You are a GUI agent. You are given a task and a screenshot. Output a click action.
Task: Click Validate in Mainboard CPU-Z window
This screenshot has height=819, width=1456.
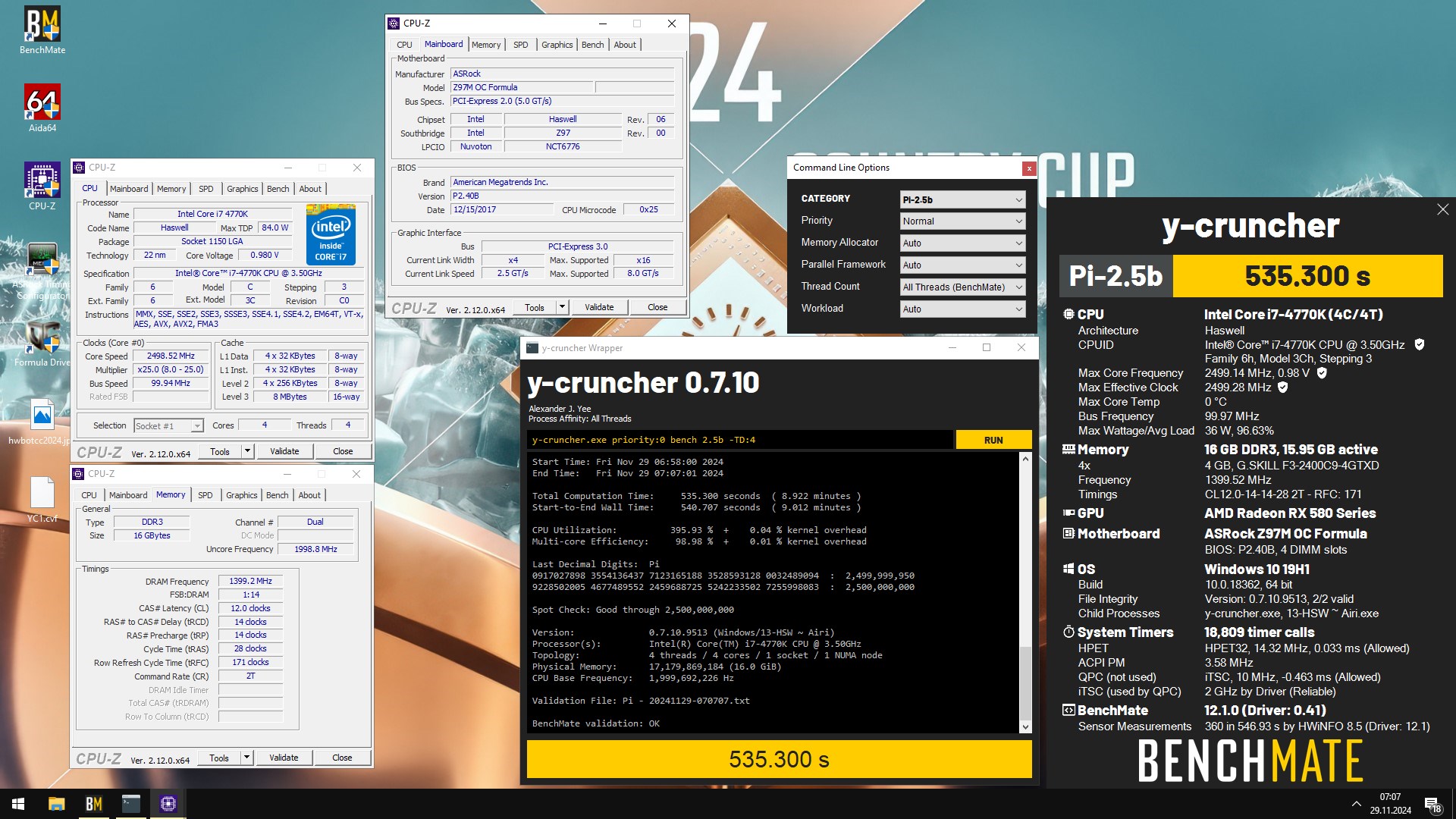tap(599, 307)
